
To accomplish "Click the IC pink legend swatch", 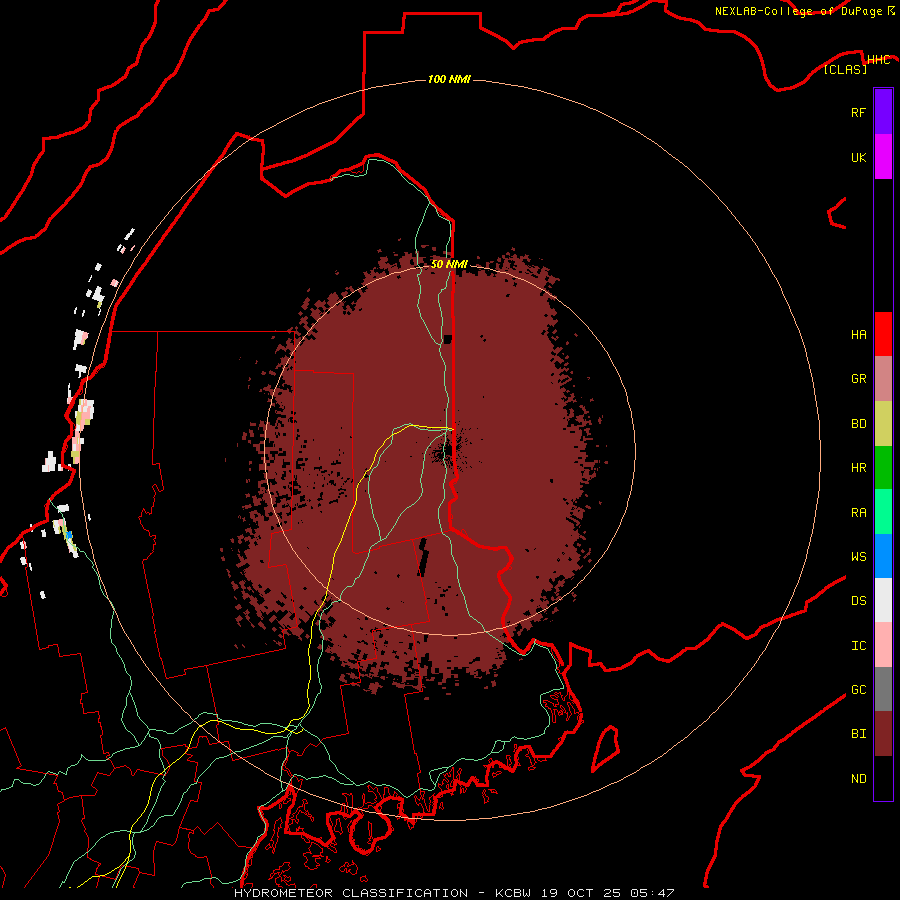I will (x=883, y=645).
